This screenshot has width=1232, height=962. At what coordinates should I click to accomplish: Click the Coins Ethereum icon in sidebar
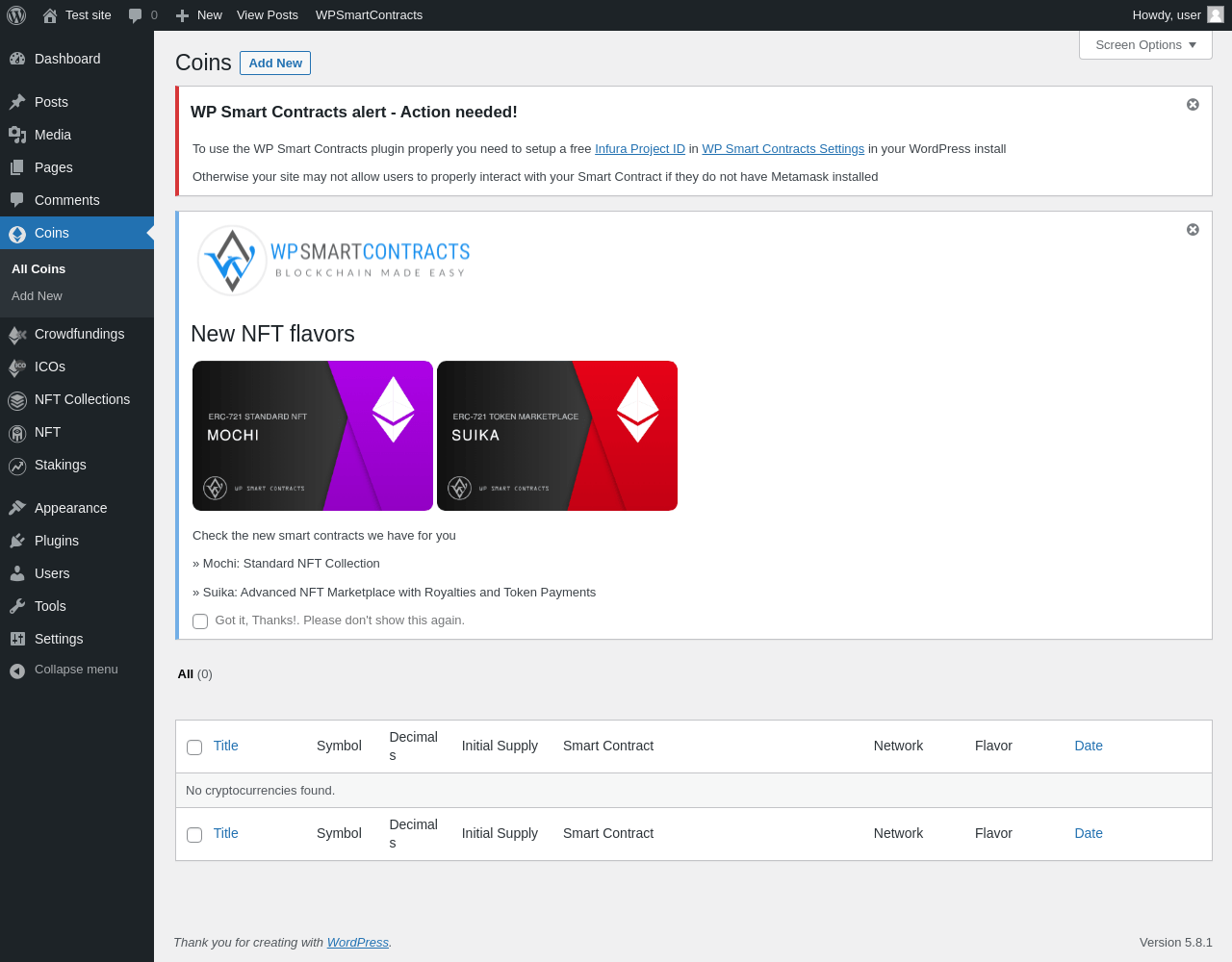tap(17, 234)
